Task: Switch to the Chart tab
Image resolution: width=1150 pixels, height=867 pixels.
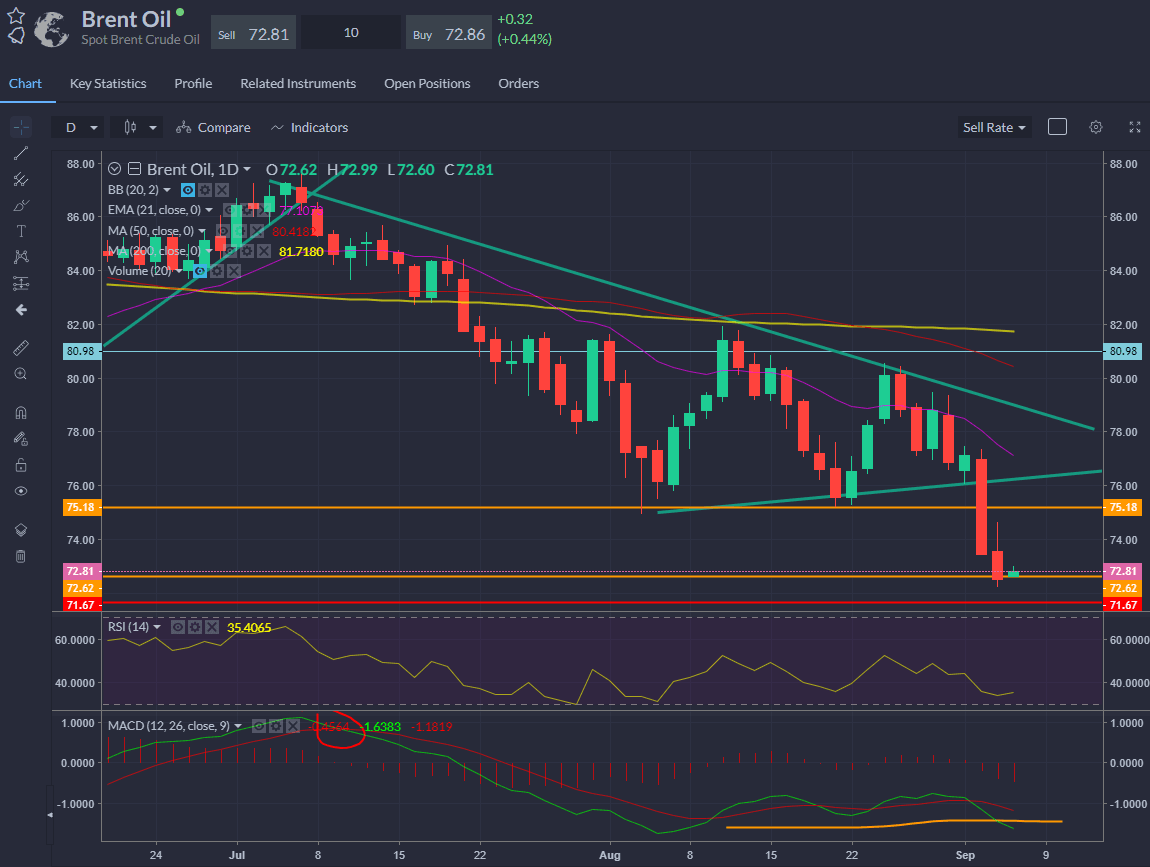Action: (x=25, y=84)
